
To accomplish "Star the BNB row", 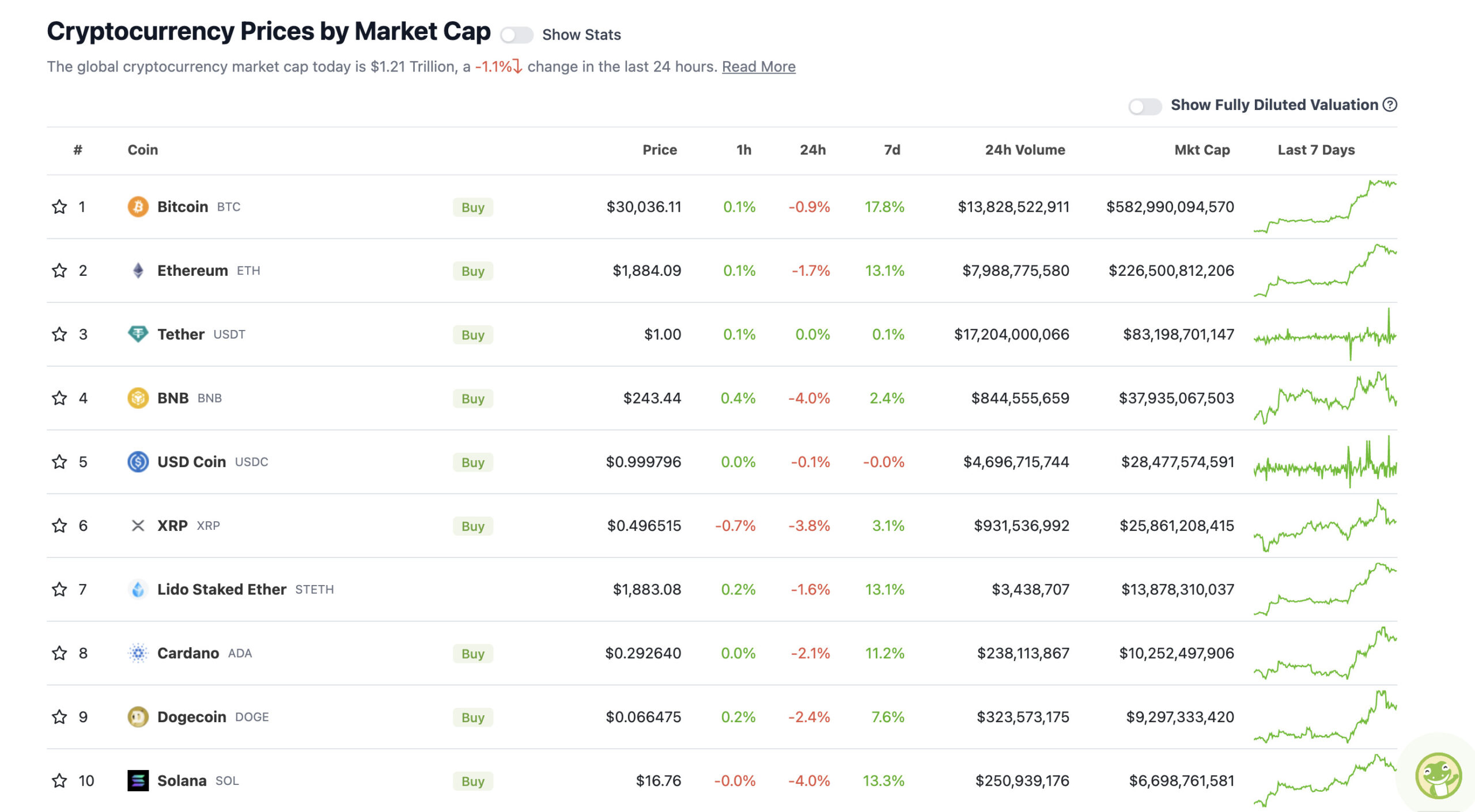I will click(59, 399).
